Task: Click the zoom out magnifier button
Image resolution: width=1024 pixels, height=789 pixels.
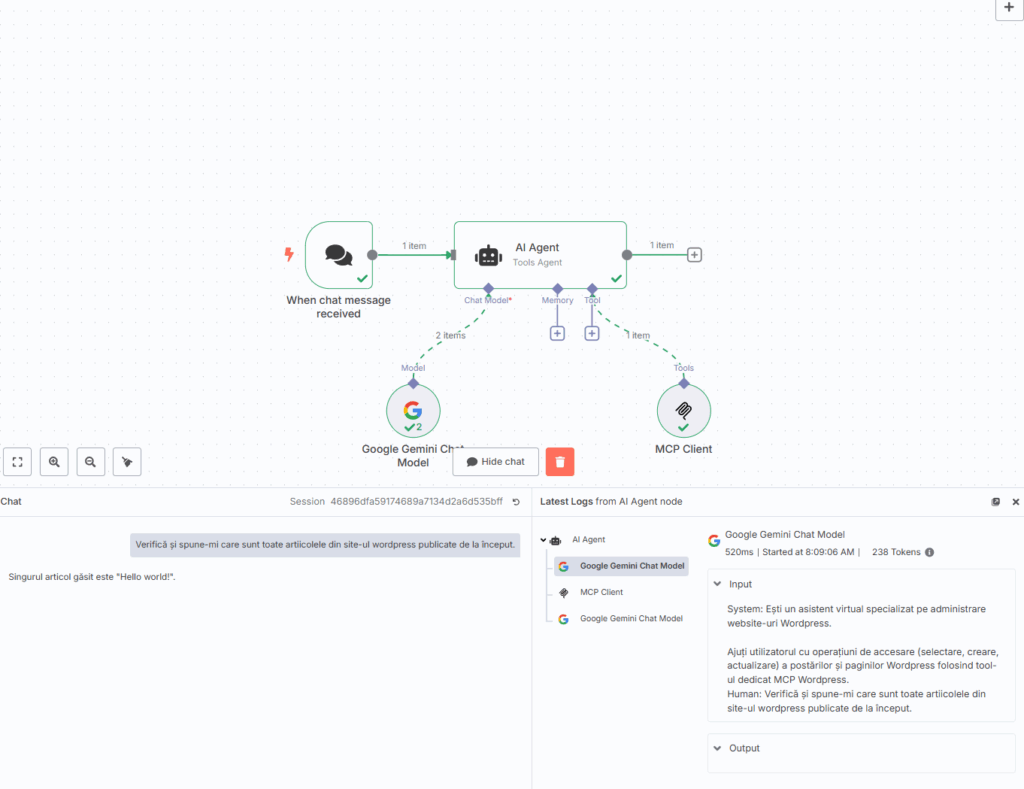Action: [91, 462]
